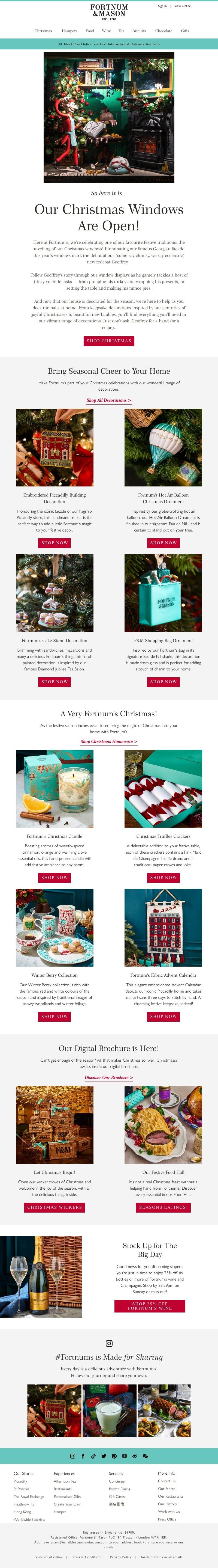Click Unsubscribe from all emails link
Image resolution: width=218 pixels, height=1568 pixels.
161,1557
